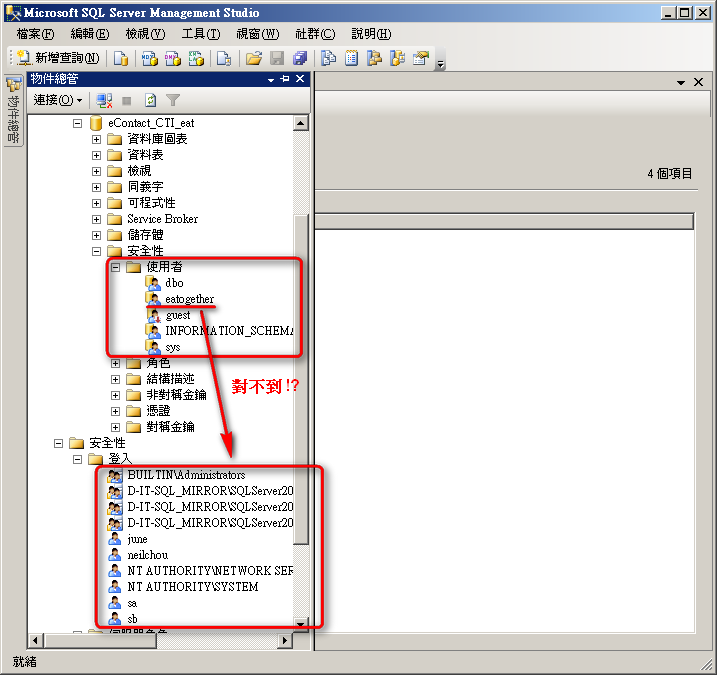717x675 pixels.
Task: Open the 連接(O) connect dropdown
Action: pyautogui.click(x=58, y=100)
